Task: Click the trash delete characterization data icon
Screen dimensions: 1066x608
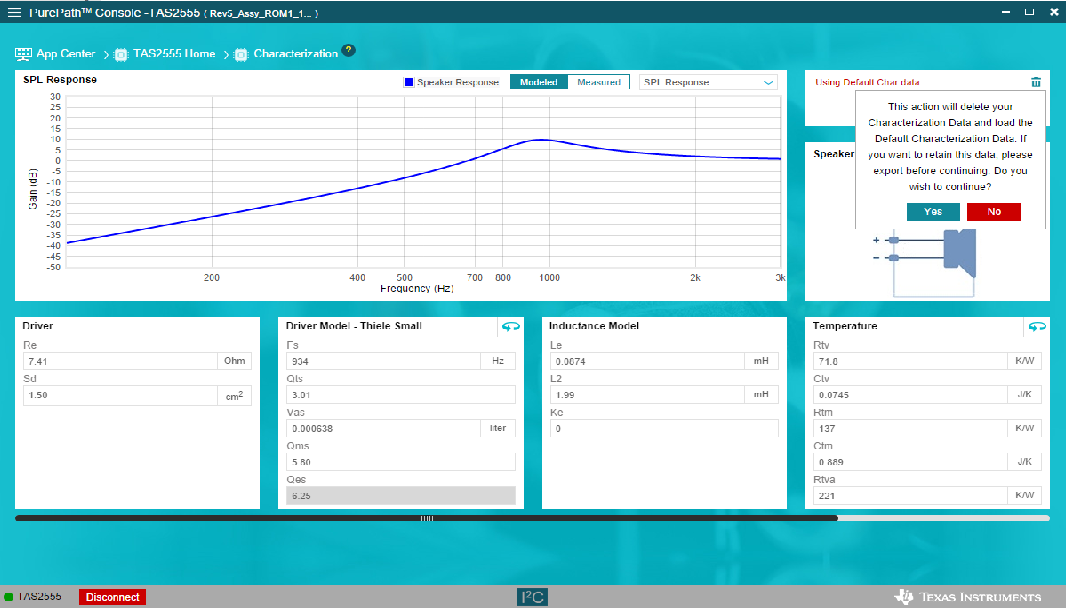Action: tap(1035, 82)
